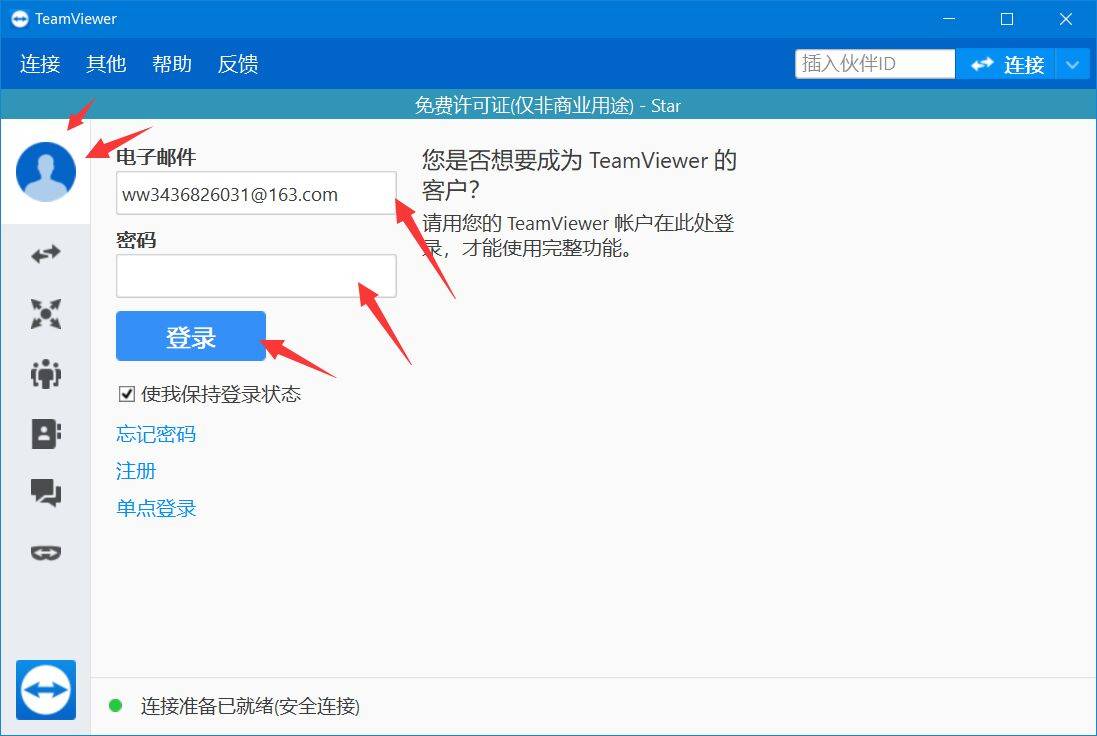Click the green connection status indicator

coord(116,706)
